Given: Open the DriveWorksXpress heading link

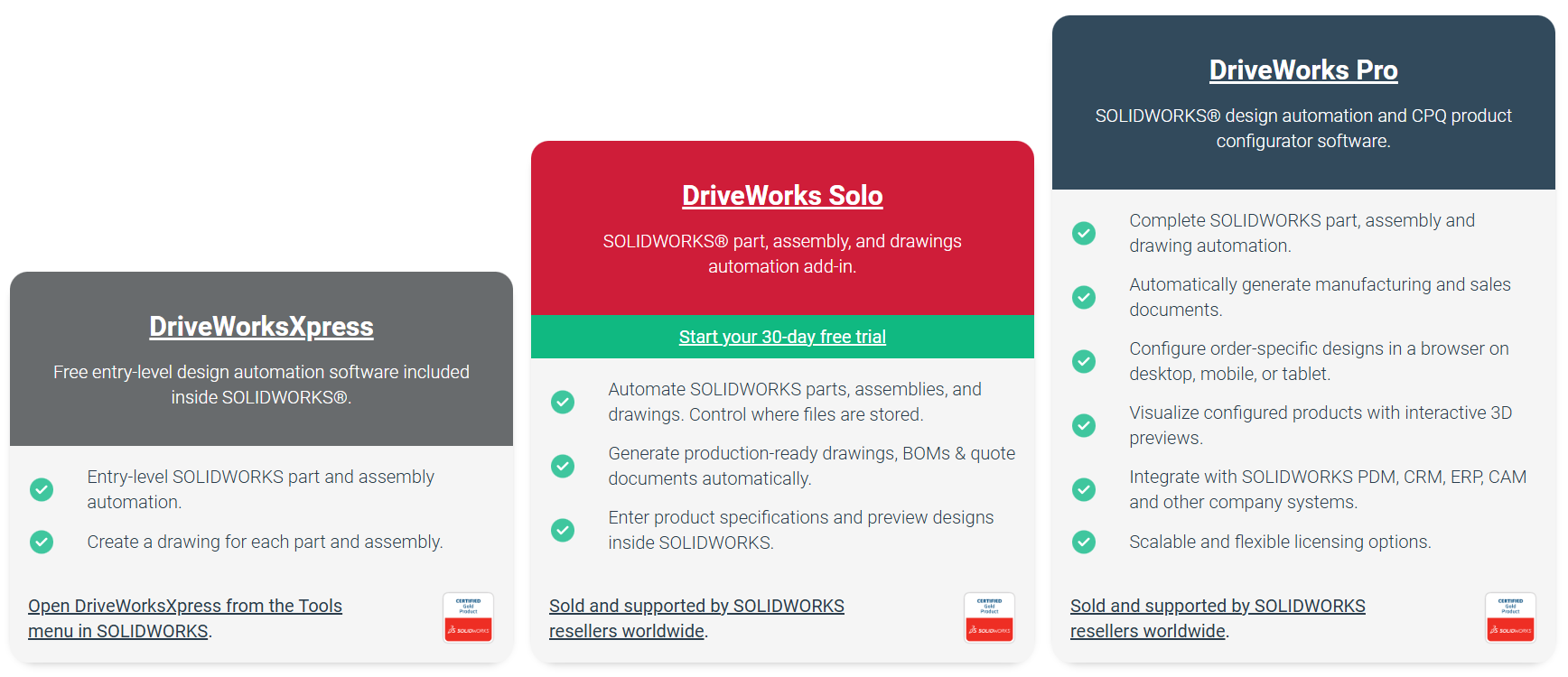Looking at the screenshot, I should [x=261, y=326].
